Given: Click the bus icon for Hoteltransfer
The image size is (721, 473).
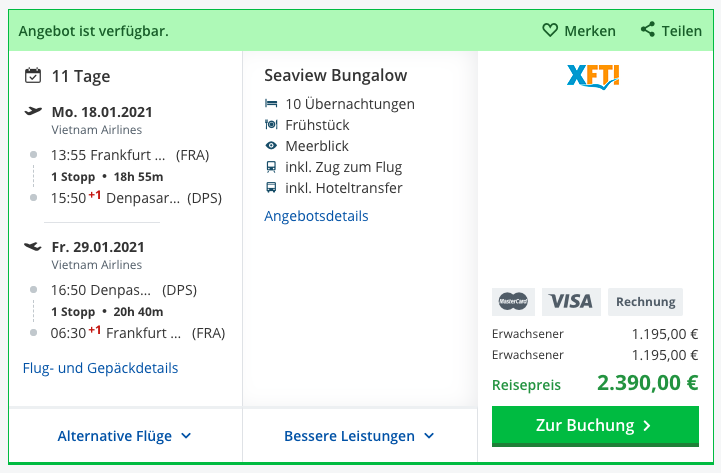Looking at the screenshot, I should [271, 188].
